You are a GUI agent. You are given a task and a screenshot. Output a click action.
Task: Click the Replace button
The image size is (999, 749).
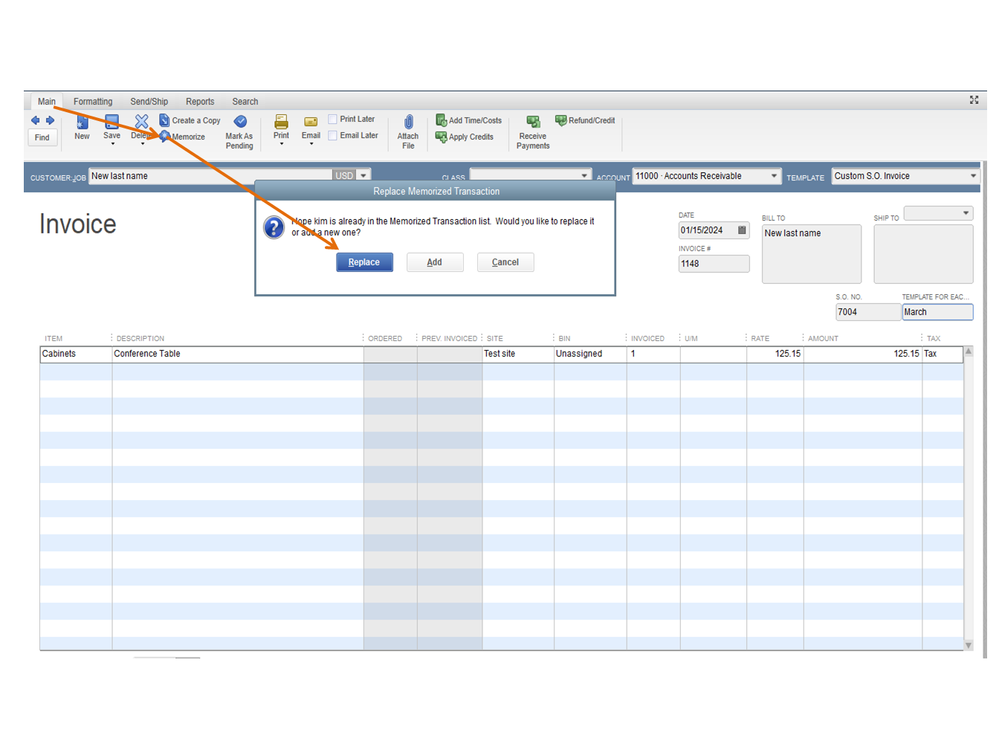tap(364, 262)
